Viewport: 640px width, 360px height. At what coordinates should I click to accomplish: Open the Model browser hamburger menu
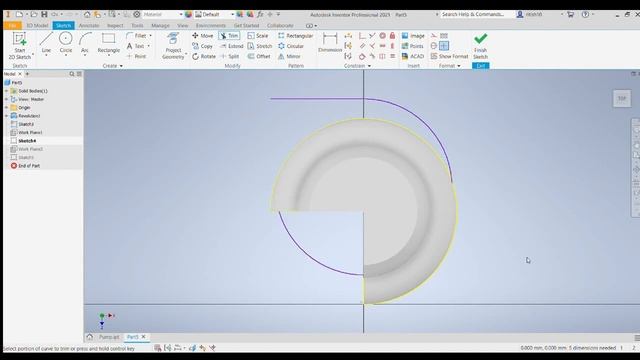[79, 74]
